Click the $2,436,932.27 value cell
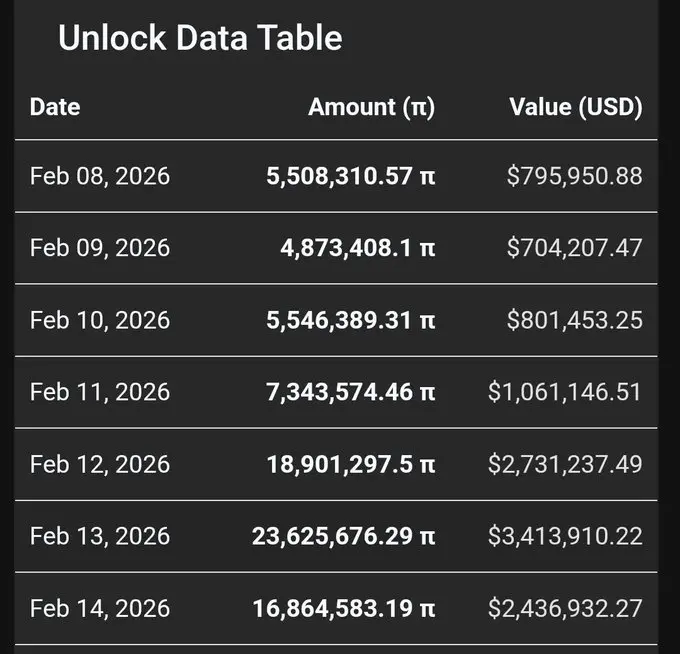Viewport: 680px width, 654px height. [x=565, y=608]
